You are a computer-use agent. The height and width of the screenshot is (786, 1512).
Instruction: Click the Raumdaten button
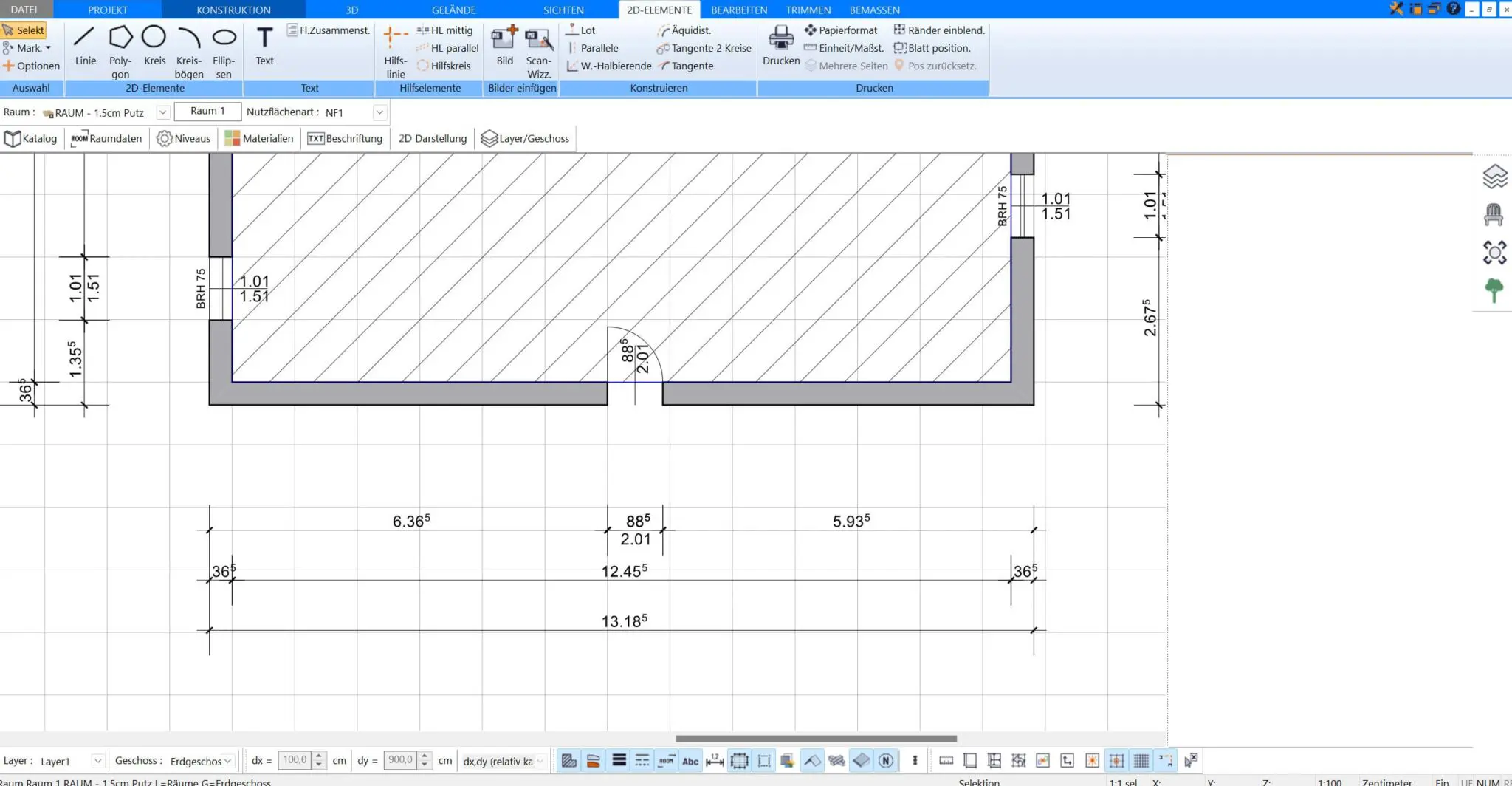coord(107,138)
